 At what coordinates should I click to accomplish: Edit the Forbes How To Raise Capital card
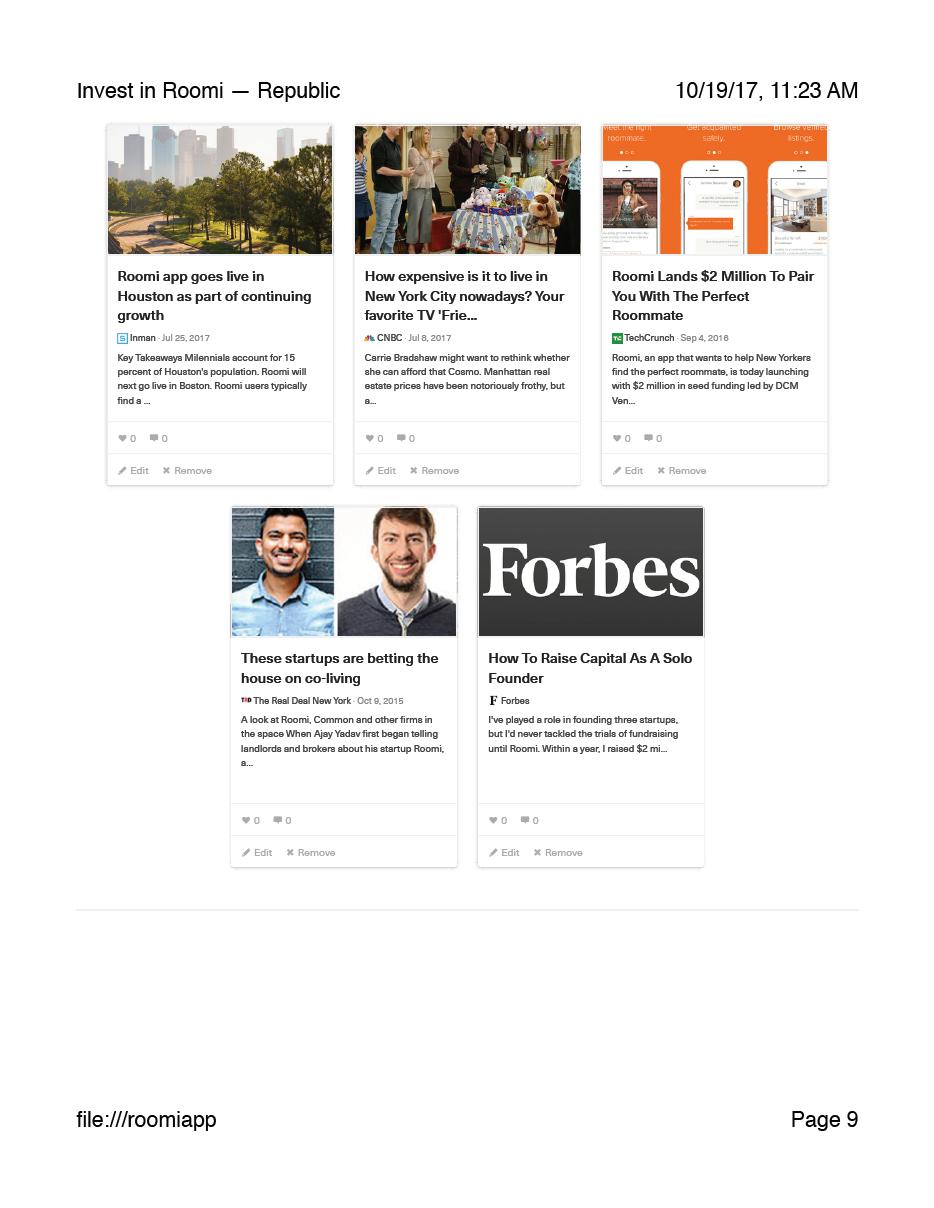(x=504, y=852)
